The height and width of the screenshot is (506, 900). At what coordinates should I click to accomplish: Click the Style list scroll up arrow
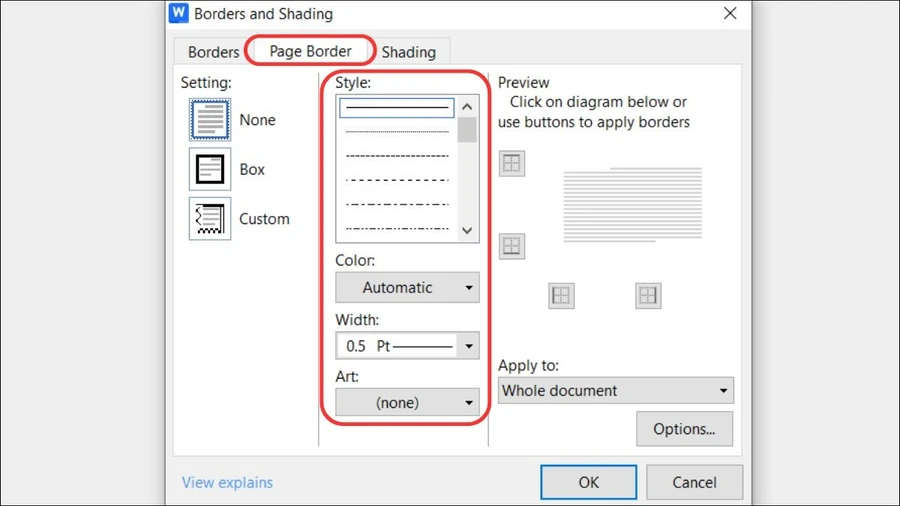coord(467,107)
